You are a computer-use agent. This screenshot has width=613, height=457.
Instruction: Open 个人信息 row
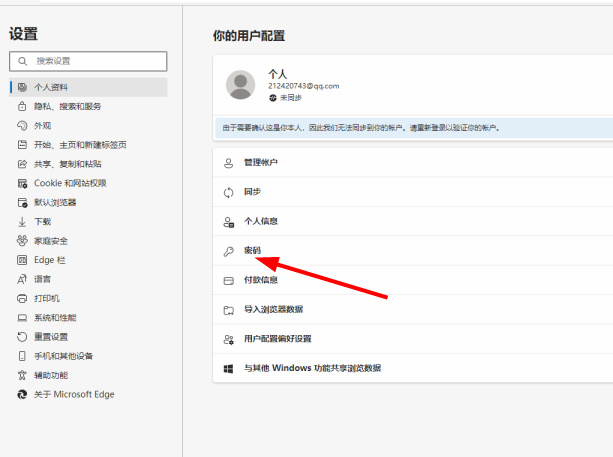point(261,221)
